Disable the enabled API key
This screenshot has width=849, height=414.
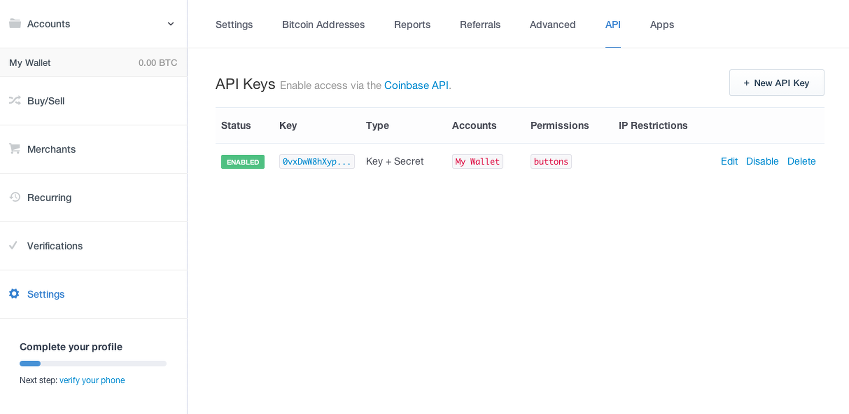[x=762, y=162]
